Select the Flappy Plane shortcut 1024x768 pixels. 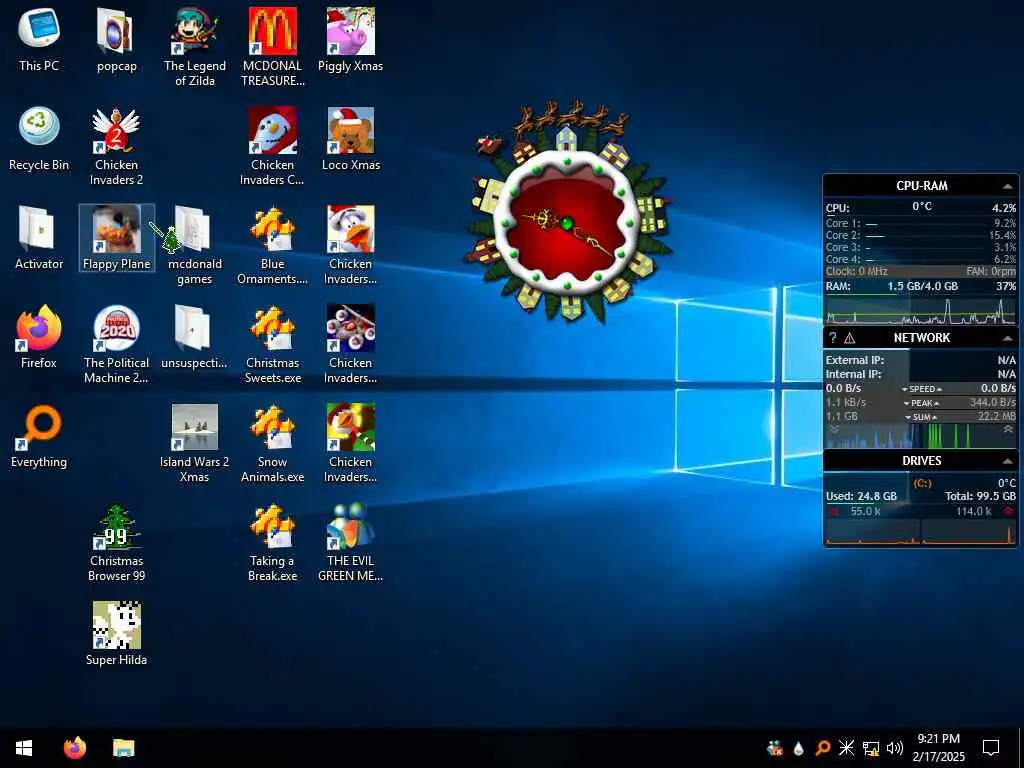pyautogui.click(x=116, y=238)
